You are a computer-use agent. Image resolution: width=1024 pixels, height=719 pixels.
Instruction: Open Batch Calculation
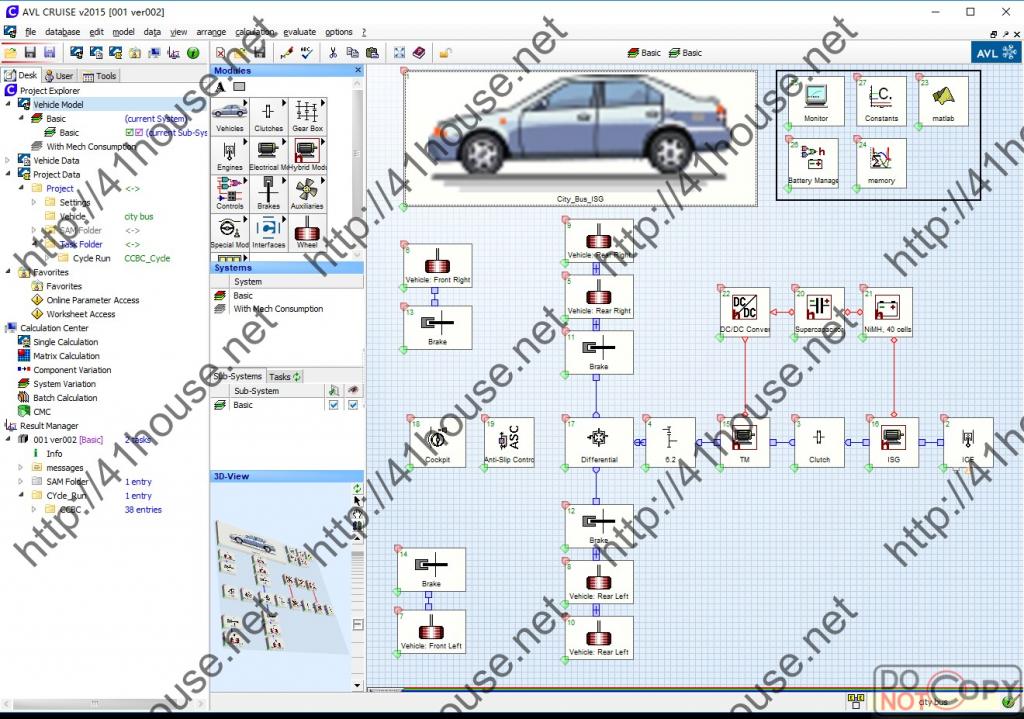tap(65, 398)
